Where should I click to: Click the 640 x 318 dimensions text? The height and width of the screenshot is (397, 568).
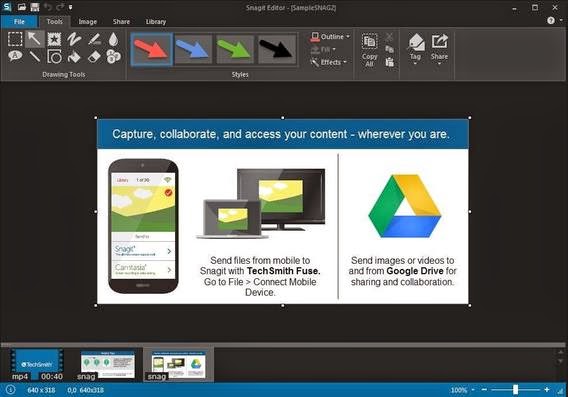[41, 390]
